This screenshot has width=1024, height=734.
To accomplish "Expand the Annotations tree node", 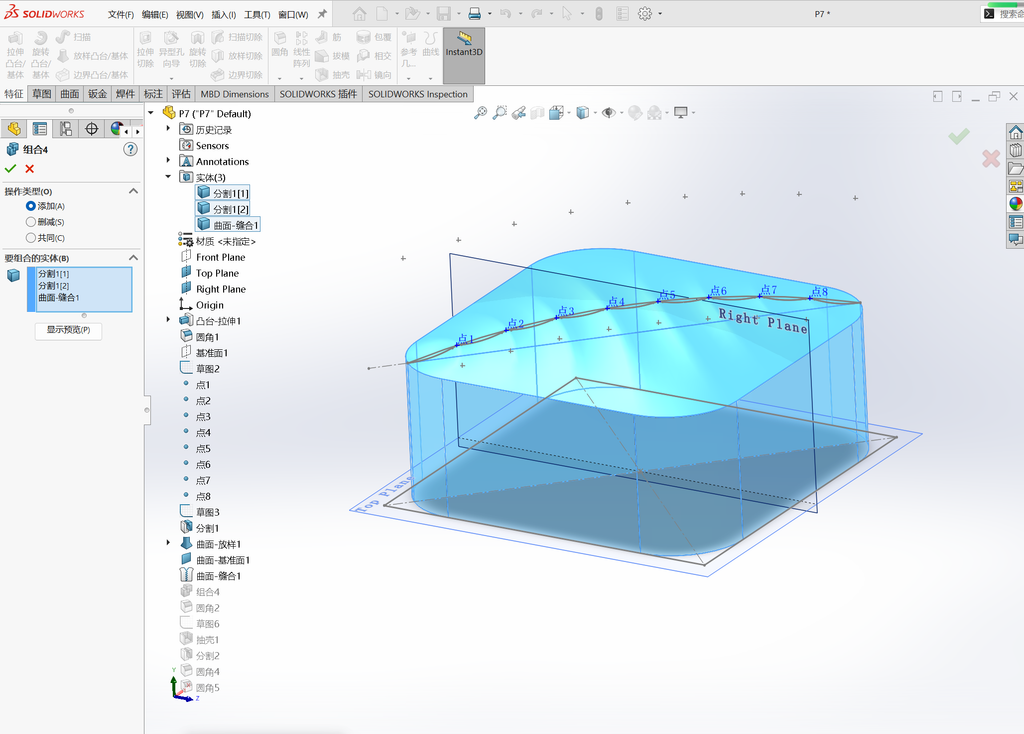I will click(x=168, y=160).
